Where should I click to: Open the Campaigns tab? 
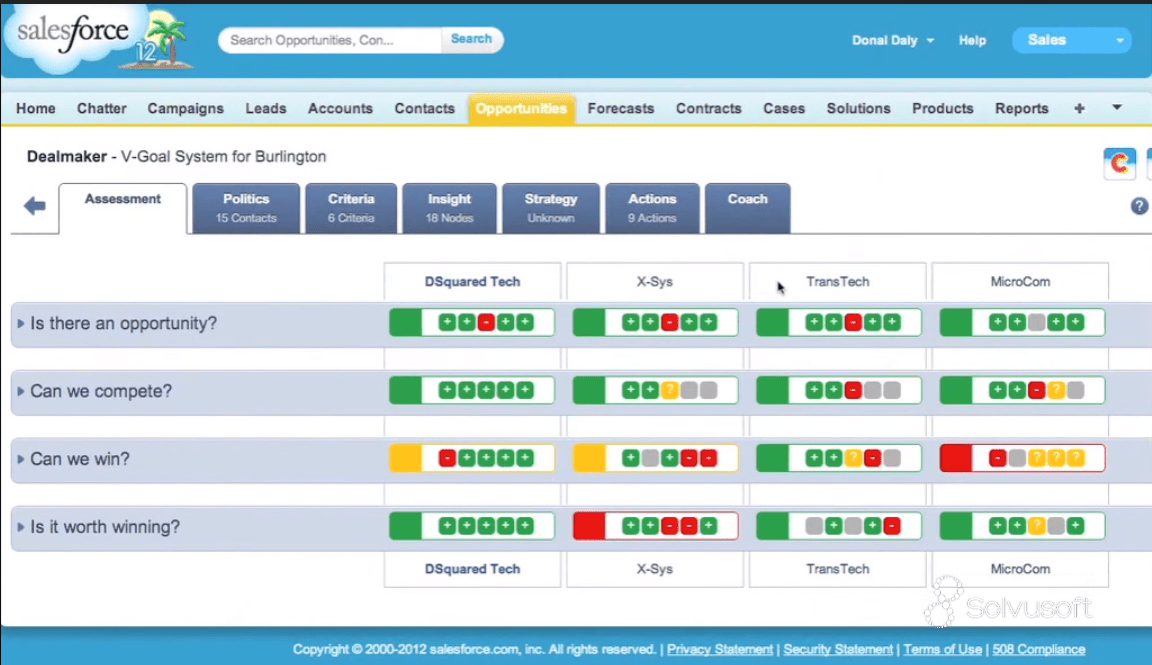tap(186, 109)
